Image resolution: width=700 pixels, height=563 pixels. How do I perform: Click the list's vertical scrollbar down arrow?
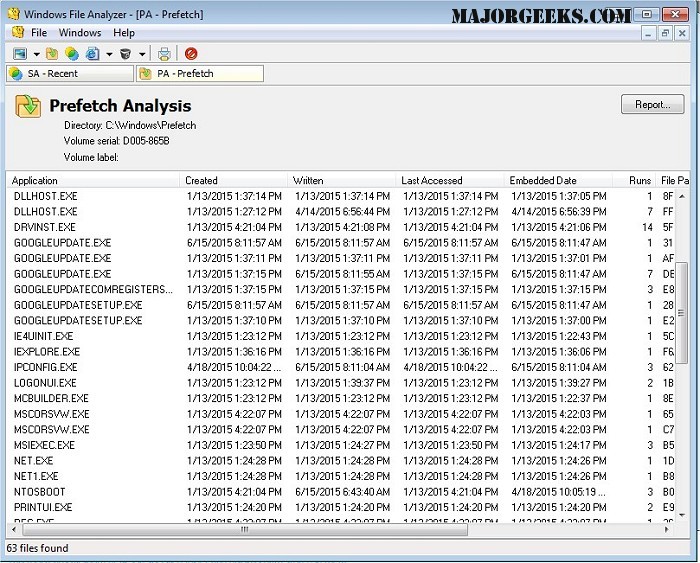(682, 515)
